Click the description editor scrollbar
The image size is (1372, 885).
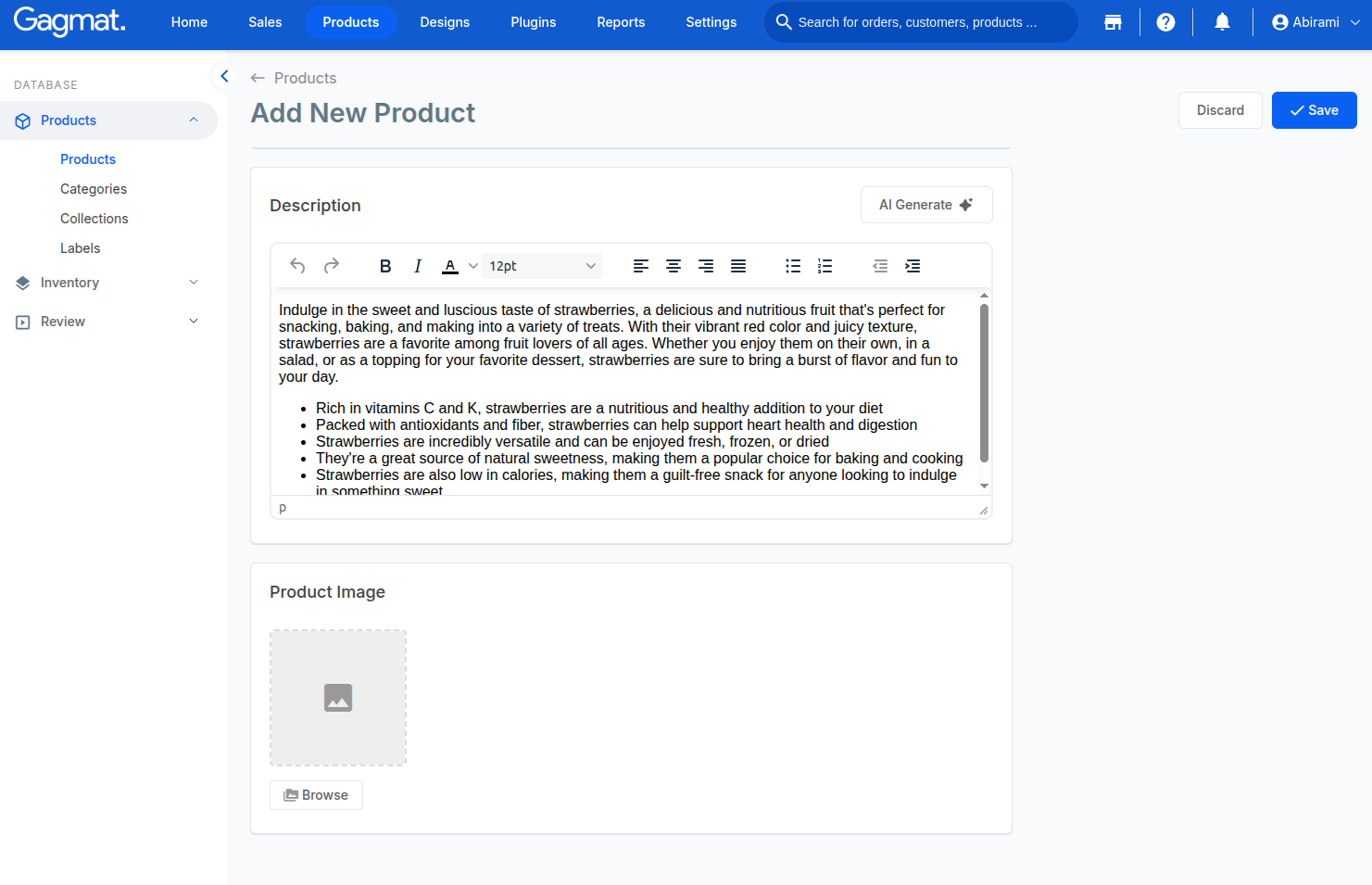point(984,383)
